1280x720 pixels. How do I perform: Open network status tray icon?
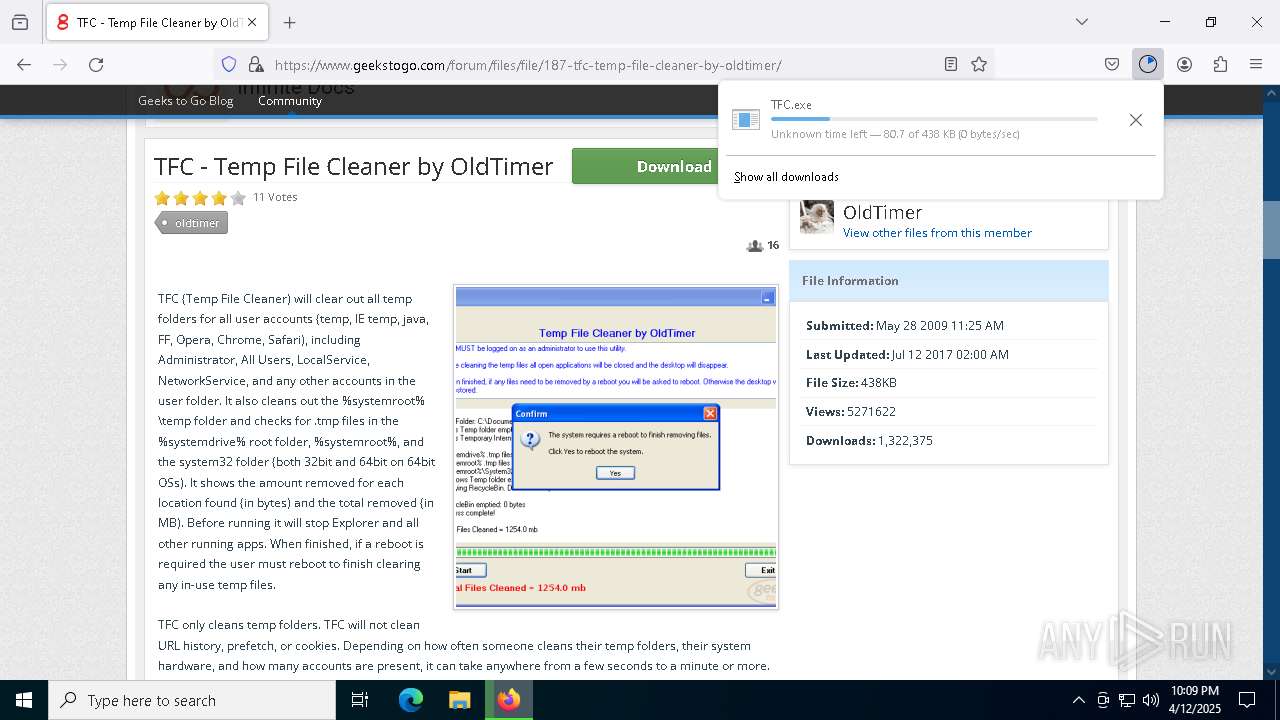coord(1127,700)
